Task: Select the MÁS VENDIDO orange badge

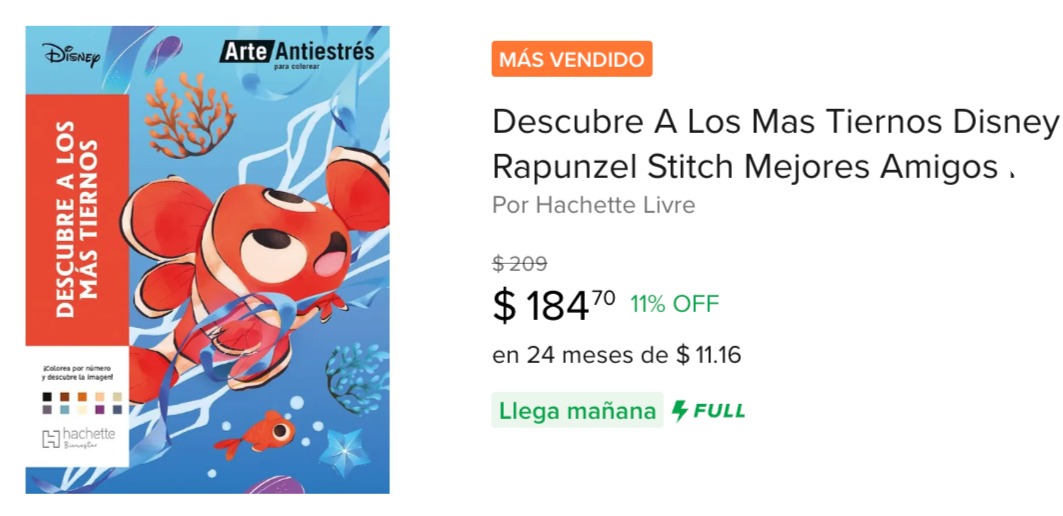Action: [572, 59]
